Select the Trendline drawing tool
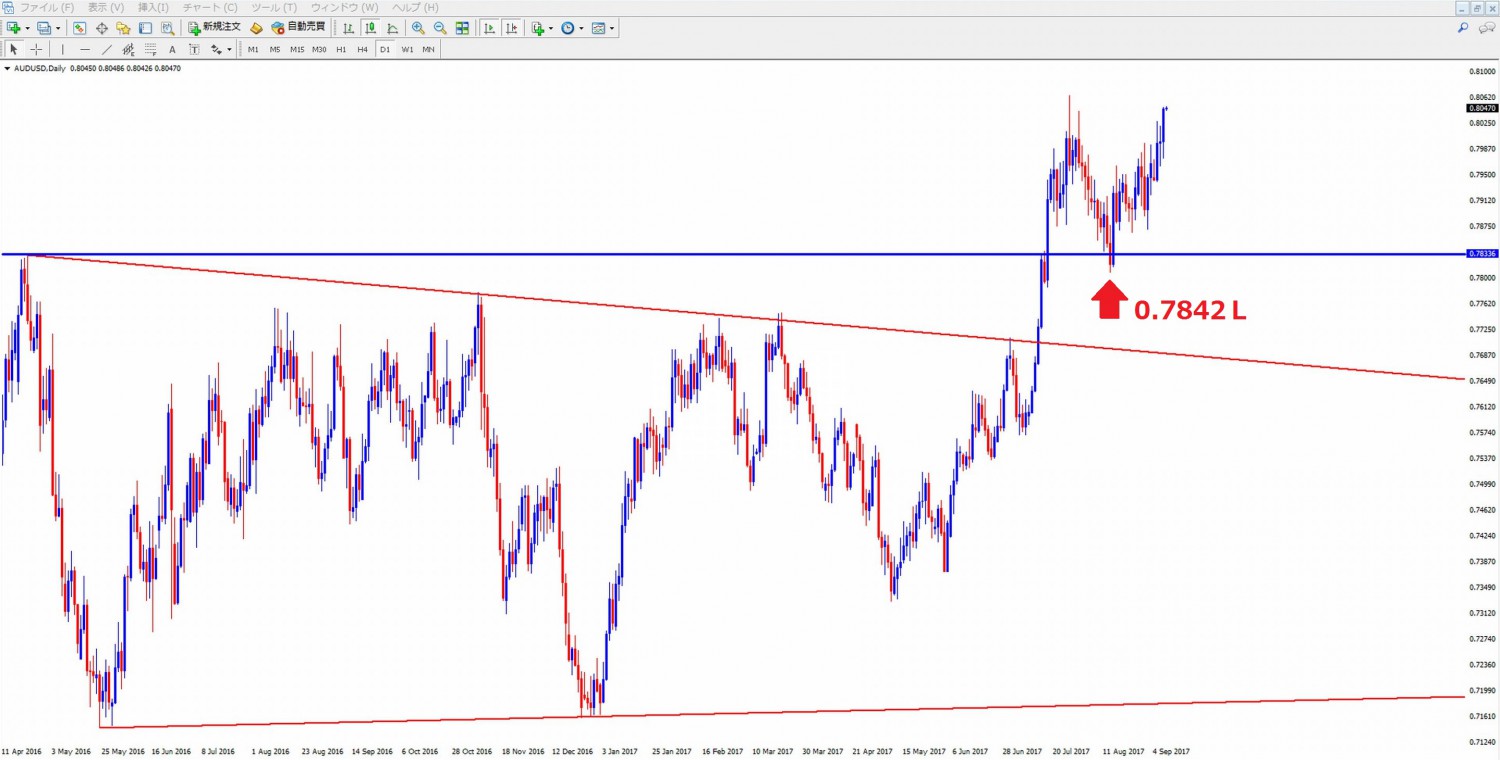The image size is (1500, 760). pyautogui.click(x=106, y=49)
